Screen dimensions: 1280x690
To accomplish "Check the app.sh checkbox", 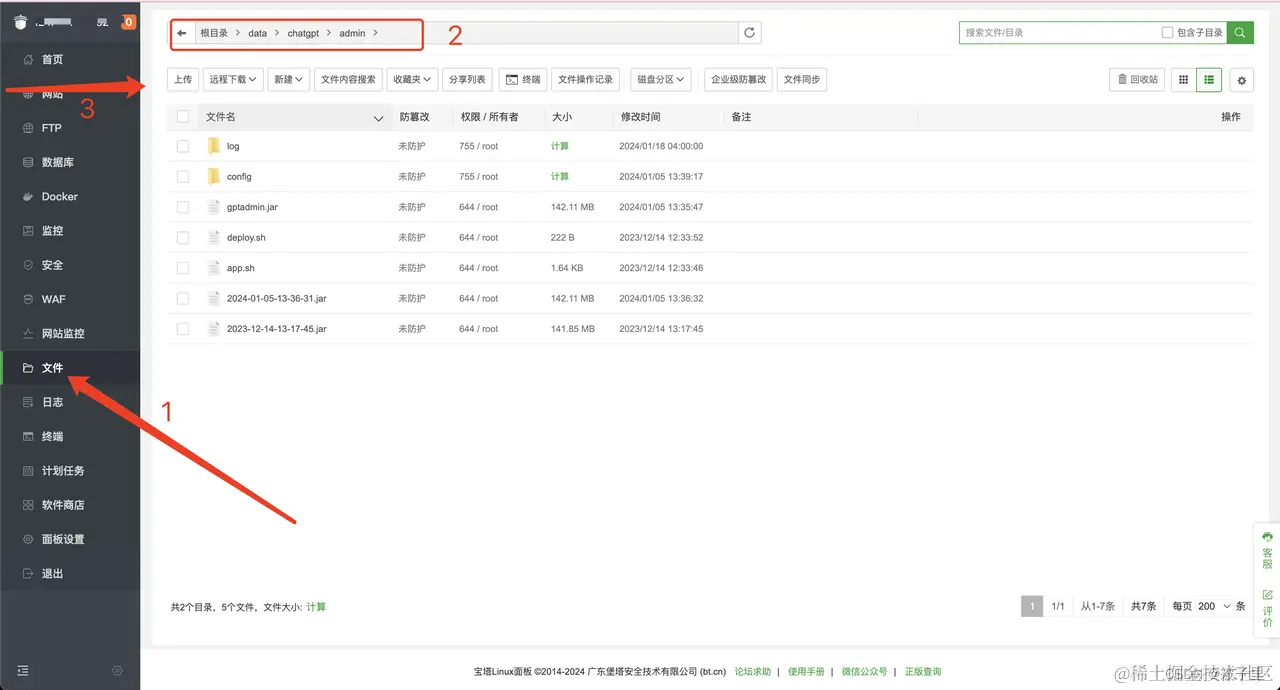I will pos(183,268).
